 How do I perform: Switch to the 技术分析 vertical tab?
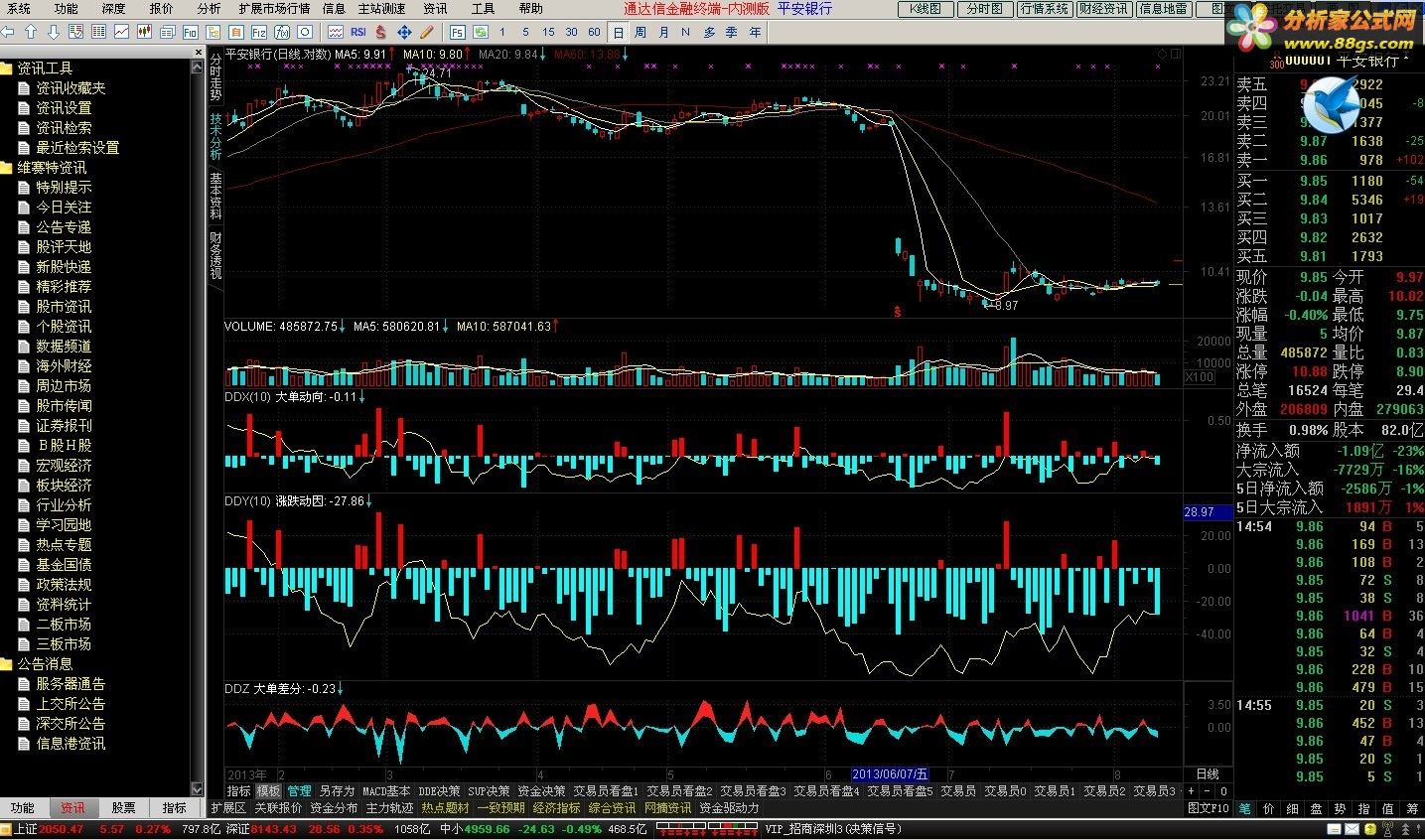215,136
